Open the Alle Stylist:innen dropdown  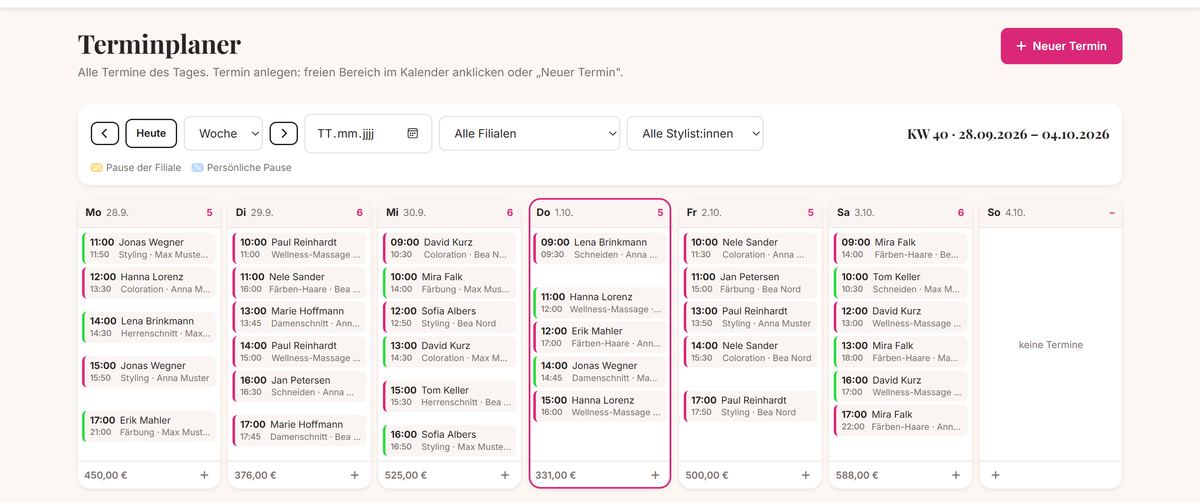coord(695,133)
